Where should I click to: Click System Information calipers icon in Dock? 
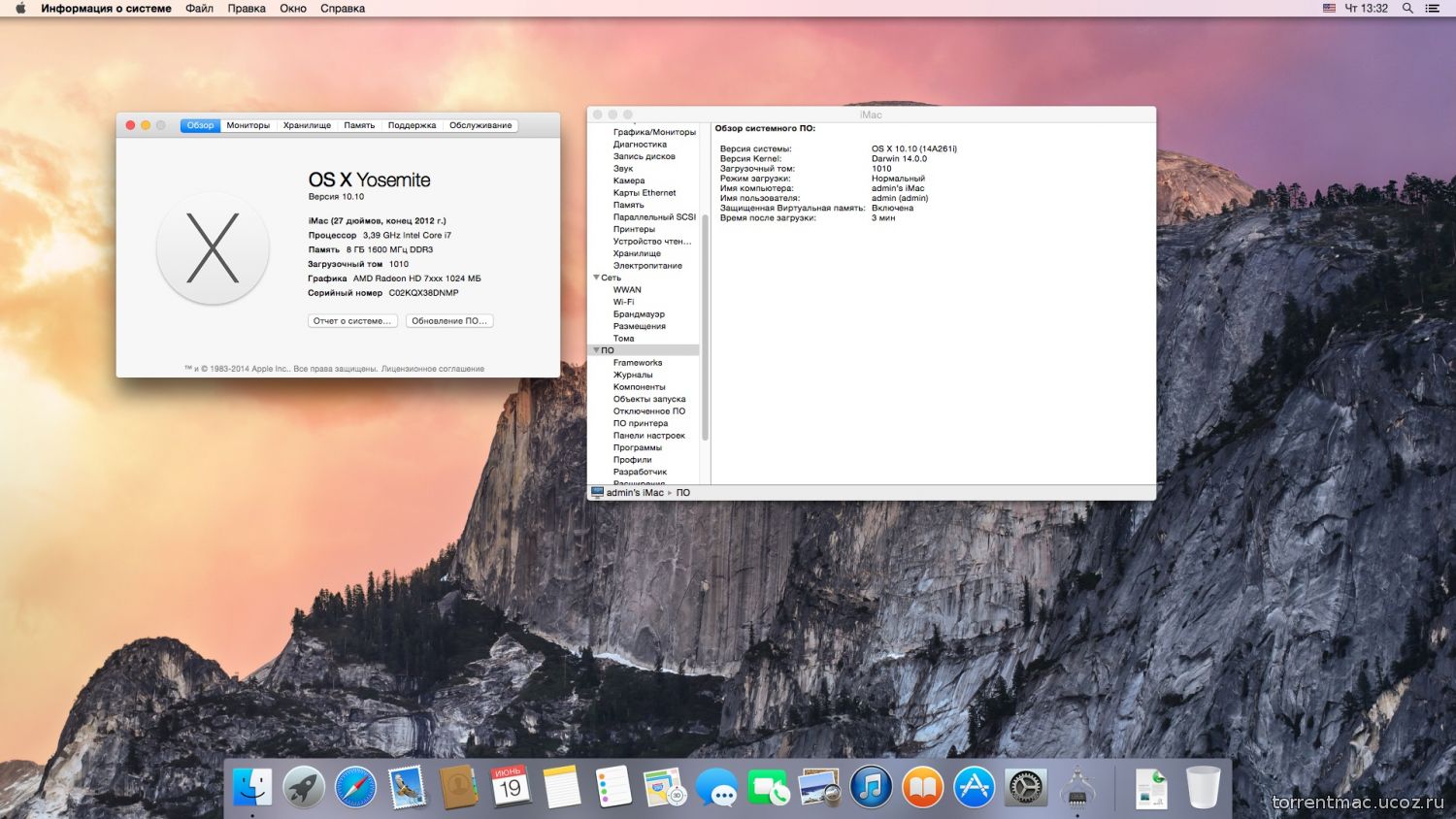(x=1076, y=787)
